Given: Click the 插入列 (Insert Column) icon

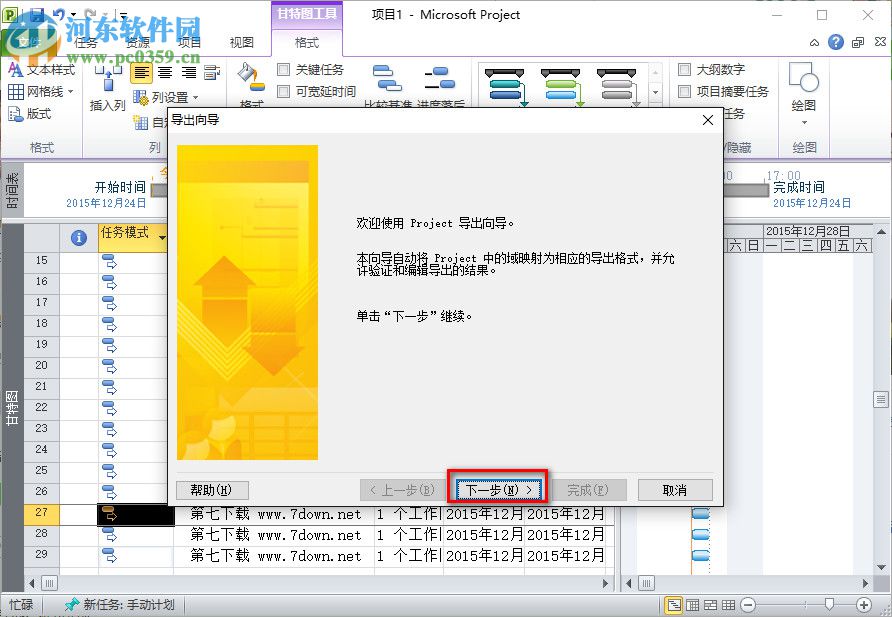Looking at the screenshot, I should pos(106,84).
